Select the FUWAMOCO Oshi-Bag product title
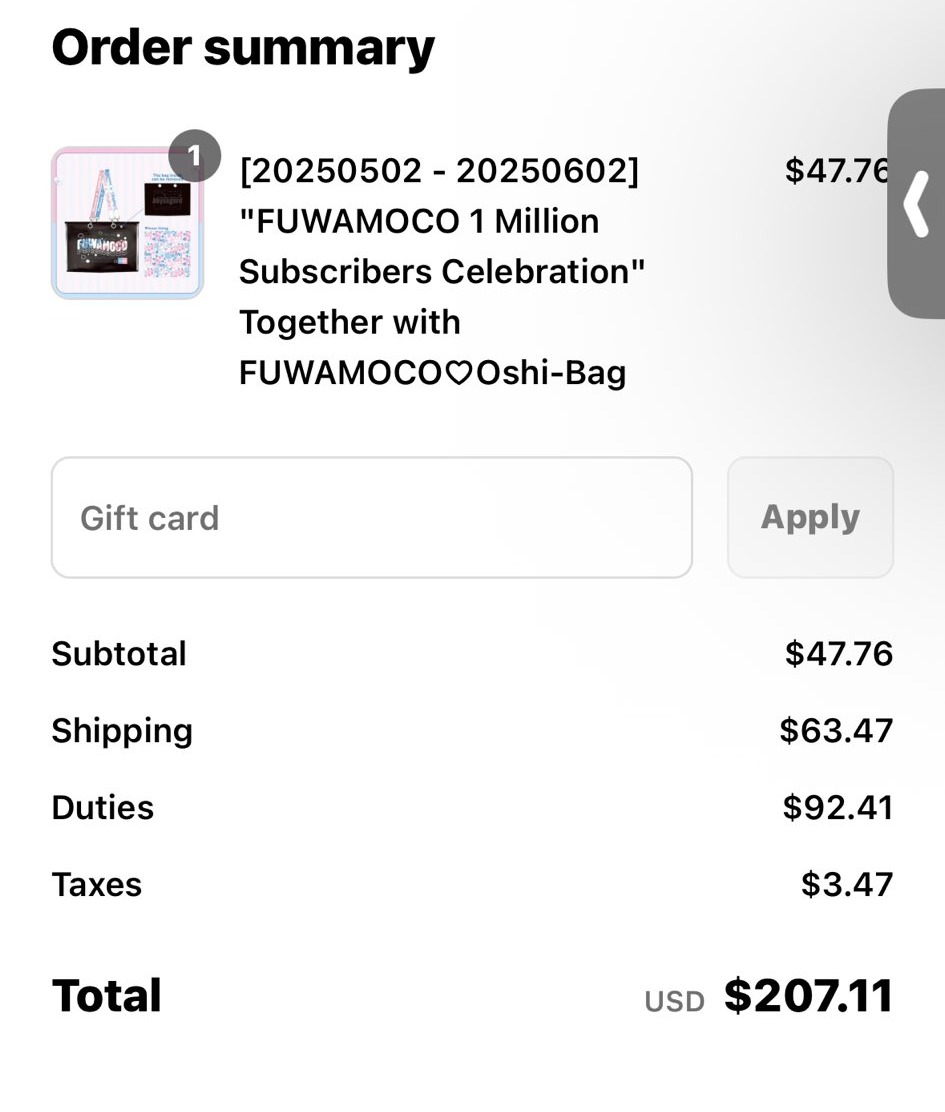This screenshot has height=1112, width=945. coord(442,272)
